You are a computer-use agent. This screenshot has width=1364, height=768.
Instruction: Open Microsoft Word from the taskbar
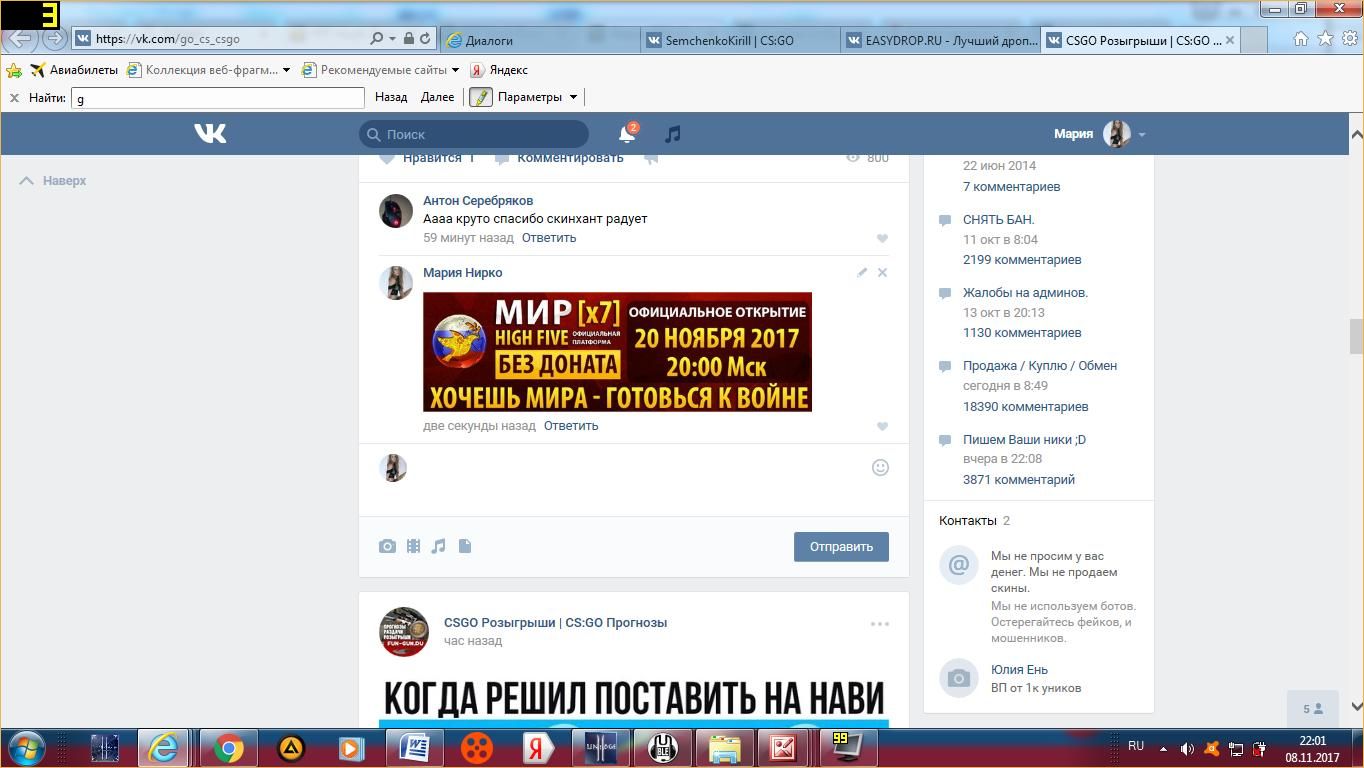pos(414,748)
